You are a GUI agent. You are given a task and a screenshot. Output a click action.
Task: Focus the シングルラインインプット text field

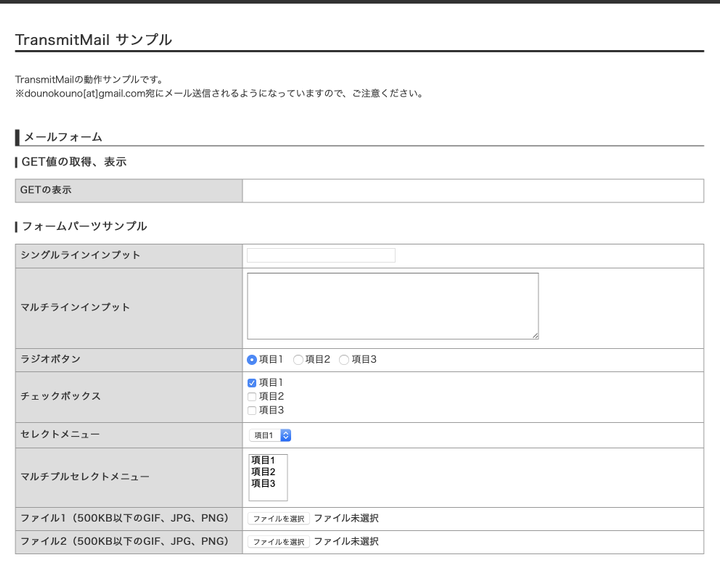click(321, 255)
